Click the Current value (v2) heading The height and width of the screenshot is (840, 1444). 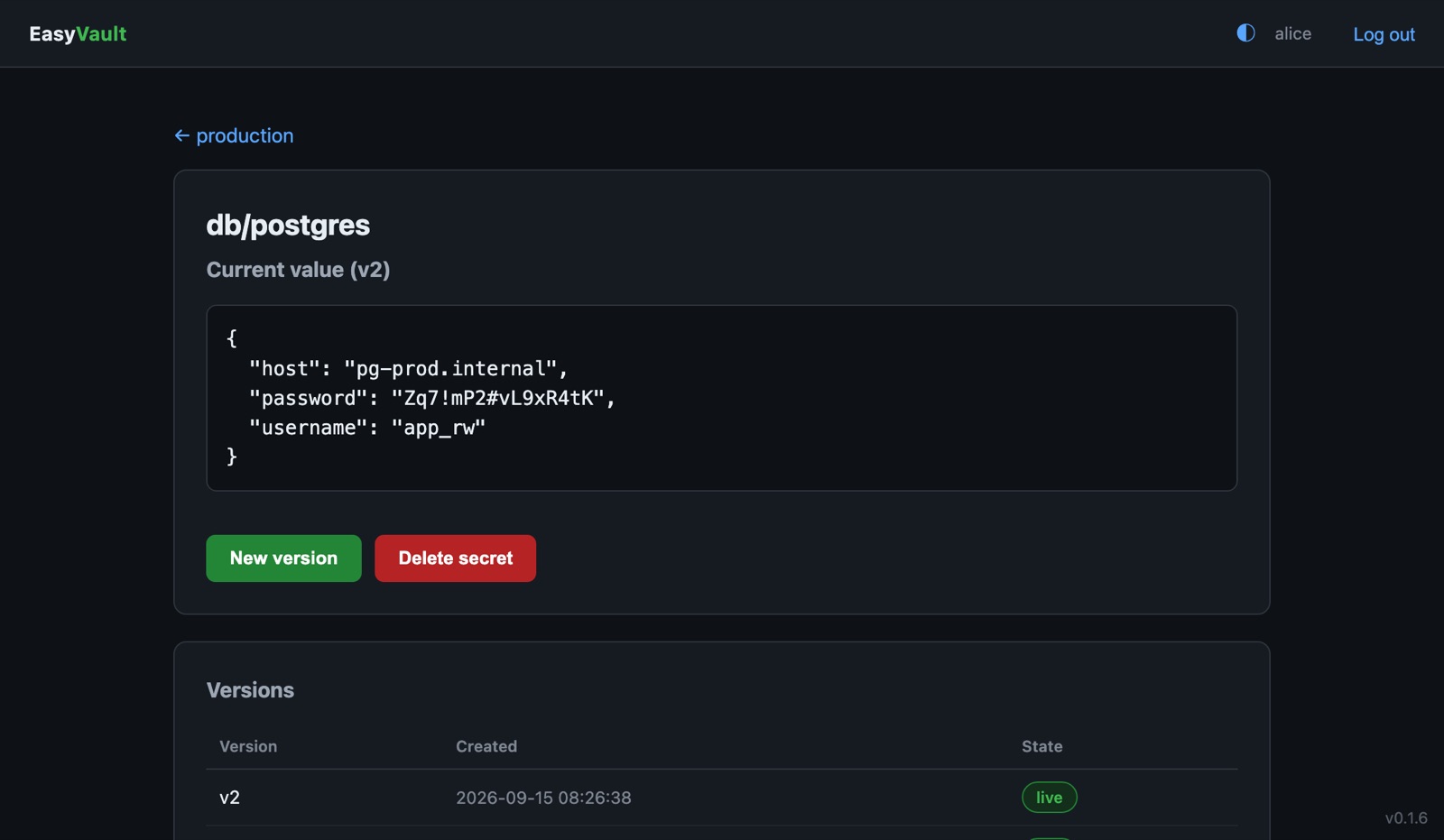[298, 270]
